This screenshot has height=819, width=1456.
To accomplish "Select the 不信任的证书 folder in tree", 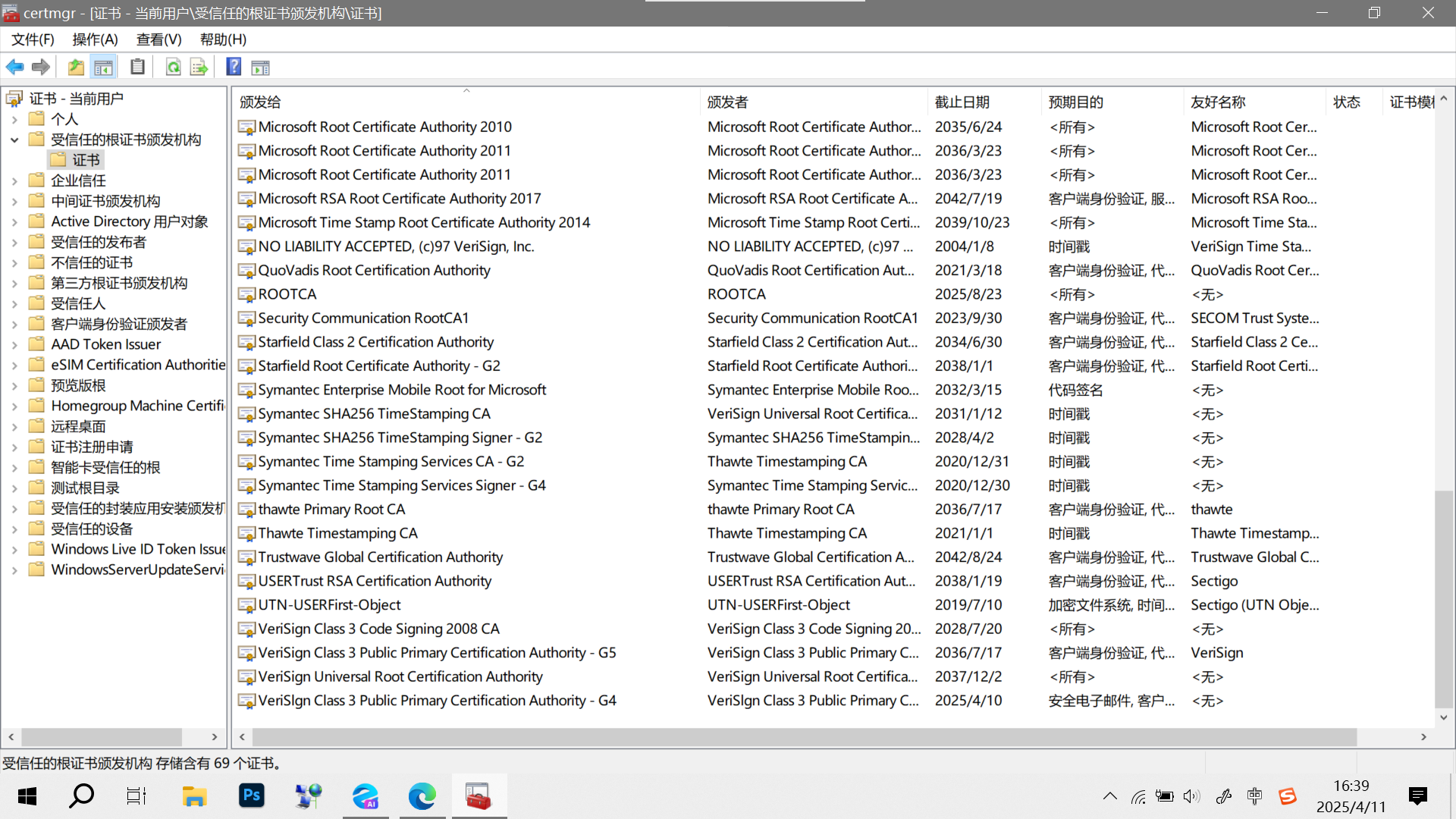I will pos(92,262).
